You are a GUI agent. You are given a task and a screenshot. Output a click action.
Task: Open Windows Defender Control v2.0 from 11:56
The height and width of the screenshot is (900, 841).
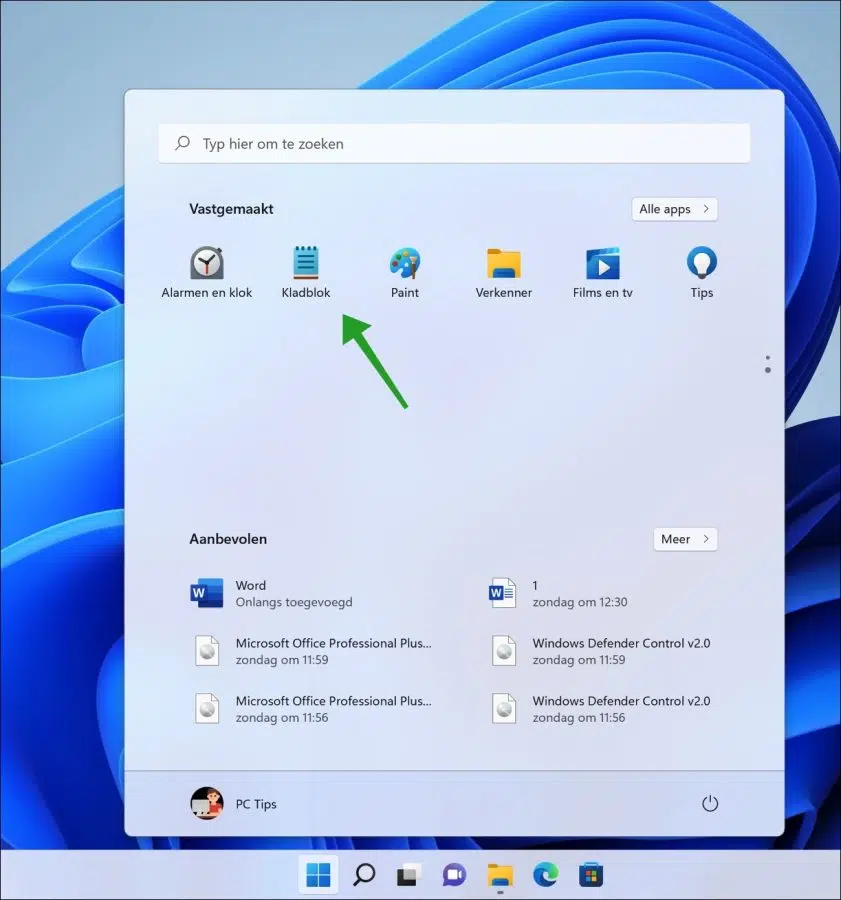click(601, 709)
